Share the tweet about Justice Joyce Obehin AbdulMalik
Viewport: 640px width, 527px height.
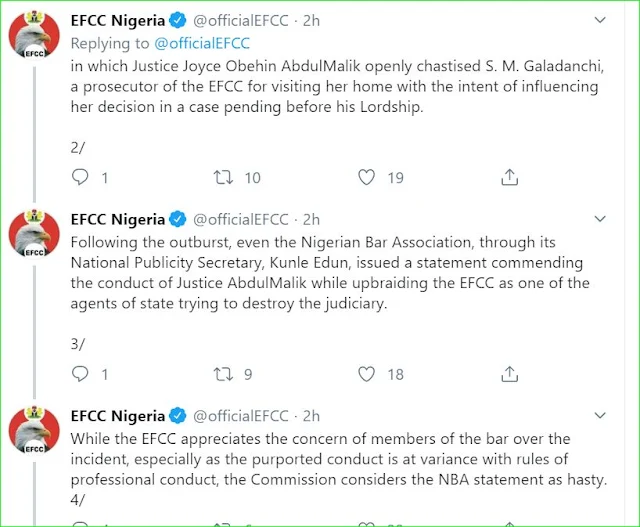click(509, 177)
